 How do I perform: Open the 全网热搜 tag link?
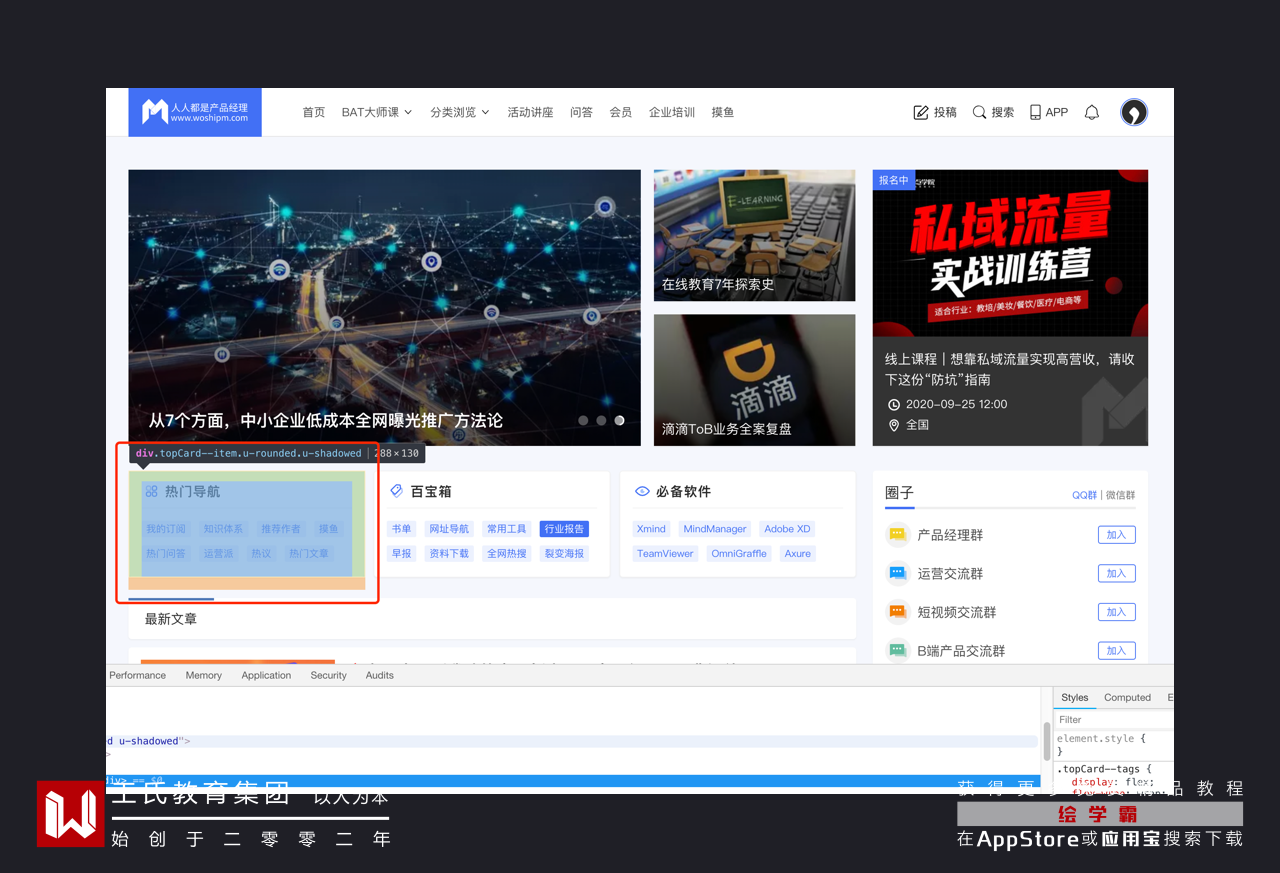pyautogui.click(x=506, y=553)
